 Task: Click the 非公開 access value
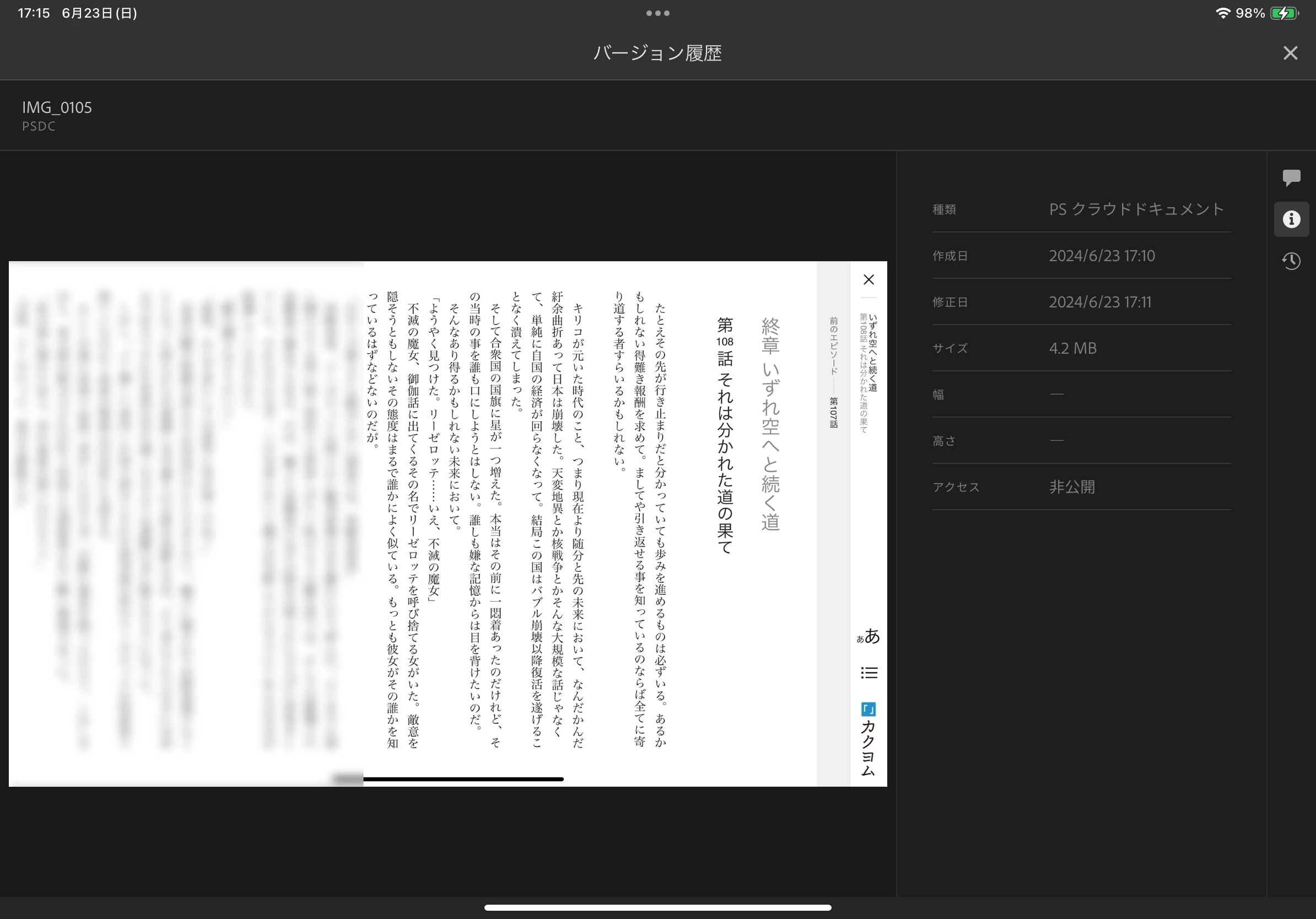tap(1071, 487)
